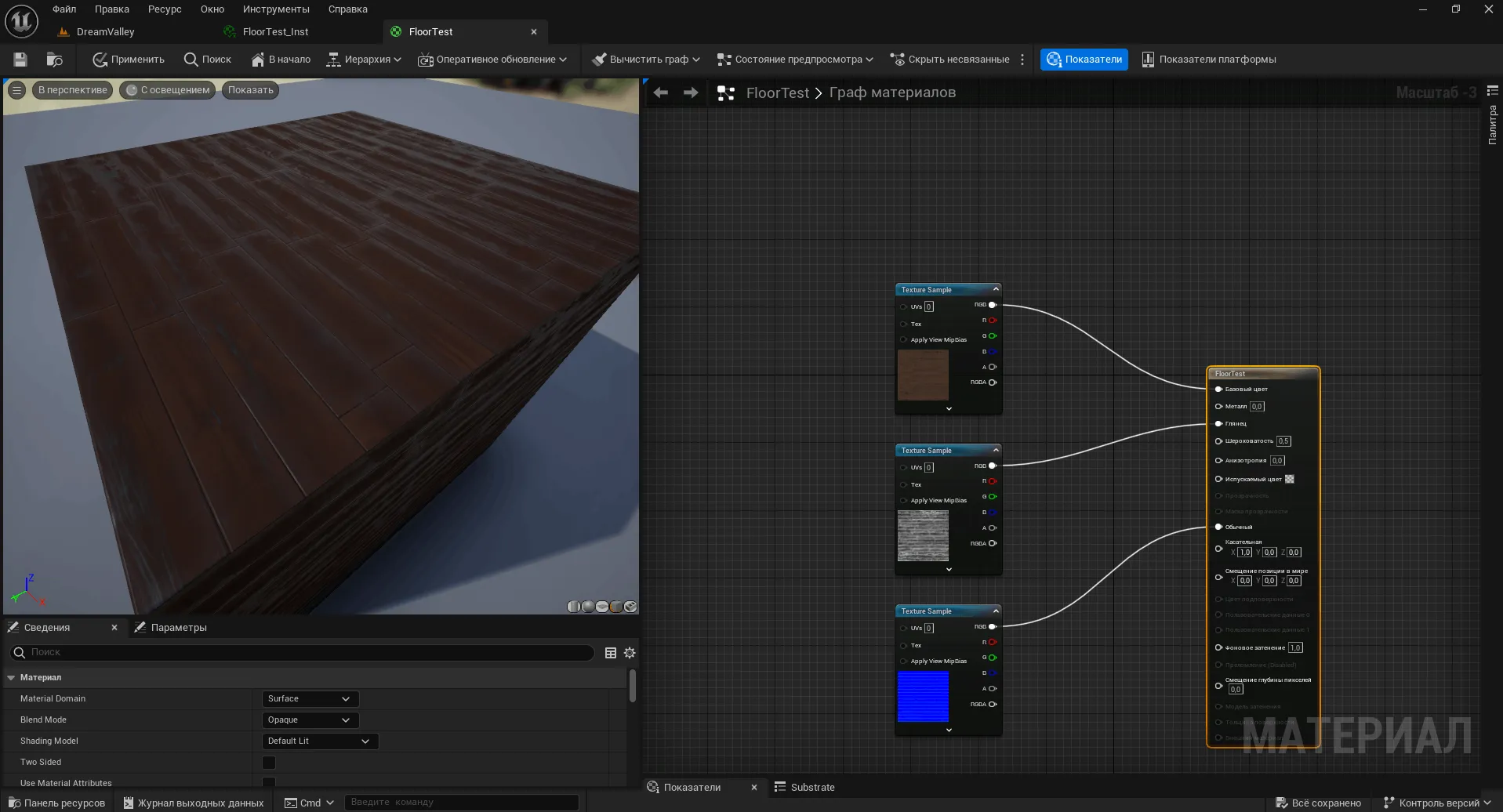The image size is (1503, 812).
Task: Toggle Platform Stats (Показатели платформы)
Action: (x=1208, y=60)
